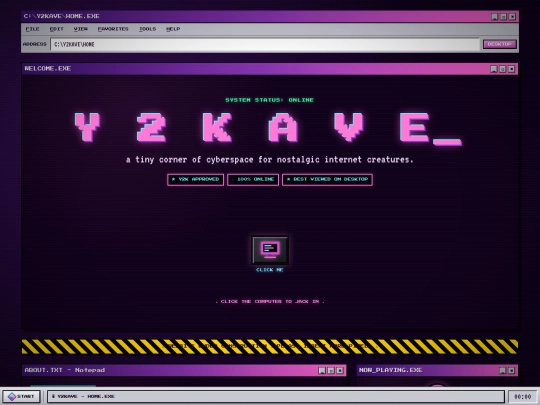The height and width of the screenshot is (405, 540).
Task: Click the tagline 'a tiny corner of cyberspace'
Action: coord(270,160)
